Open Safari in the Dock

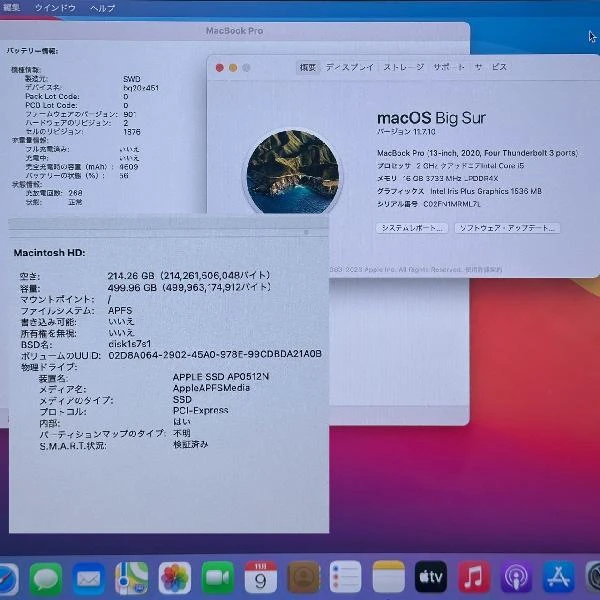[8, 578]
